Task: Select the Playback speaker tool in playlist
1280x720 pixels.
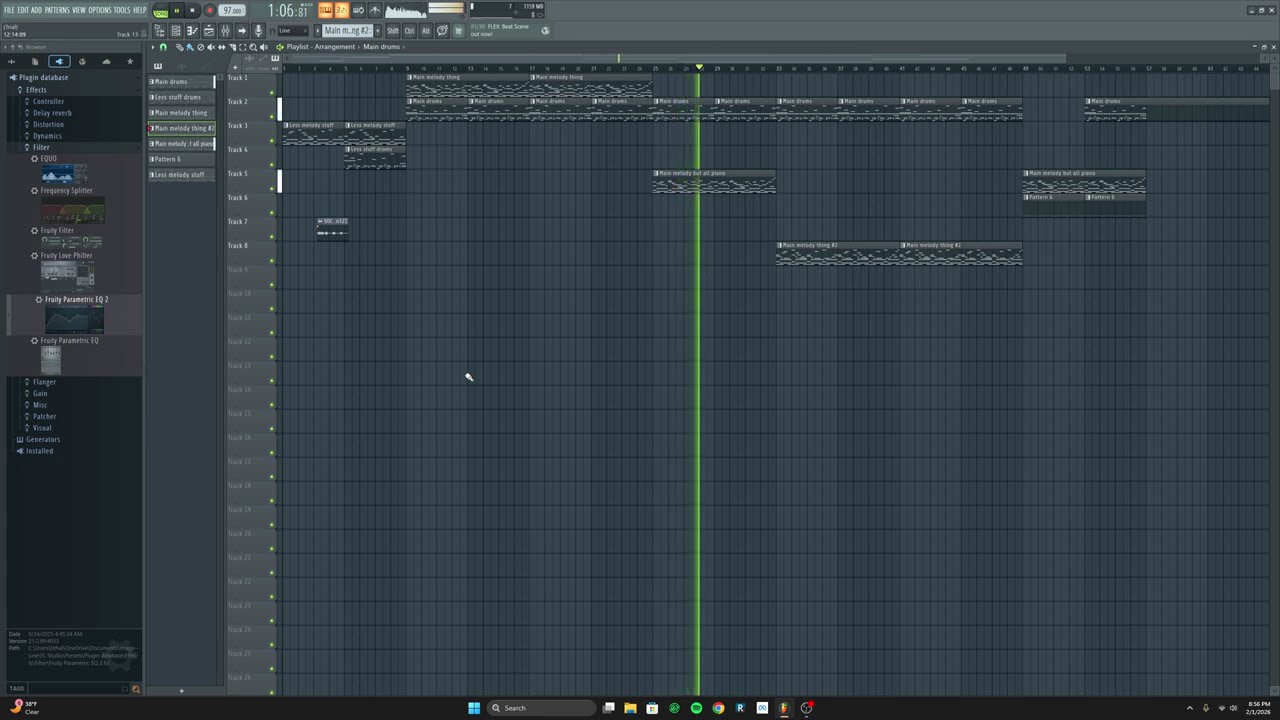Action: (x=264, y=47)
